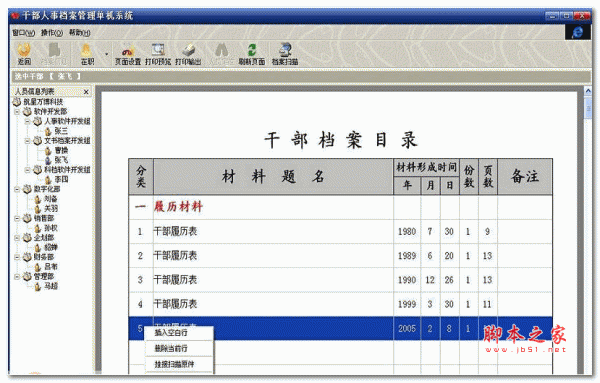Select the root node 航星万博科技
Viewport: 600px width, 383px height.
point(43,102)
